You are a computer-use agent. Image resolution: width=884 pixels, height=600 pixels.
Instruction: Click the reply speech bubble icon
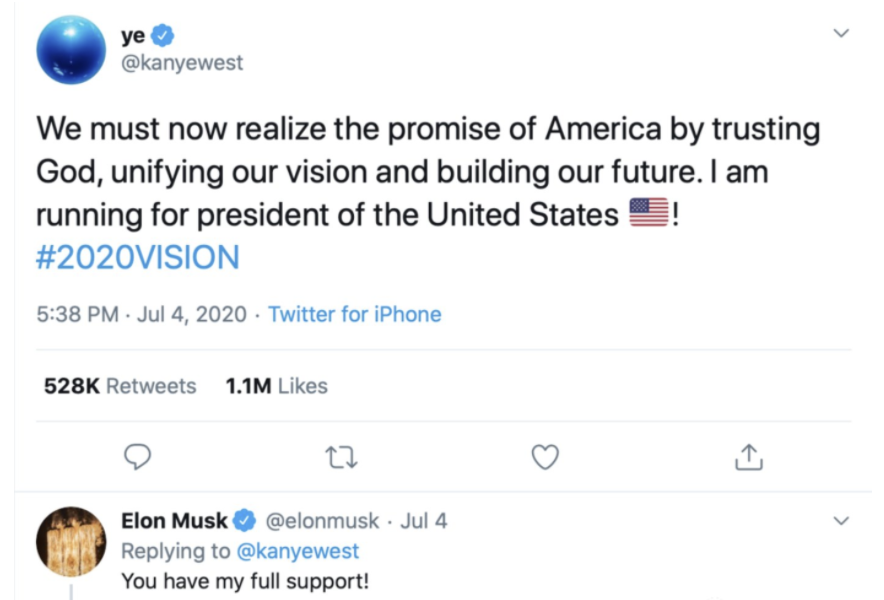coord(137,457)
